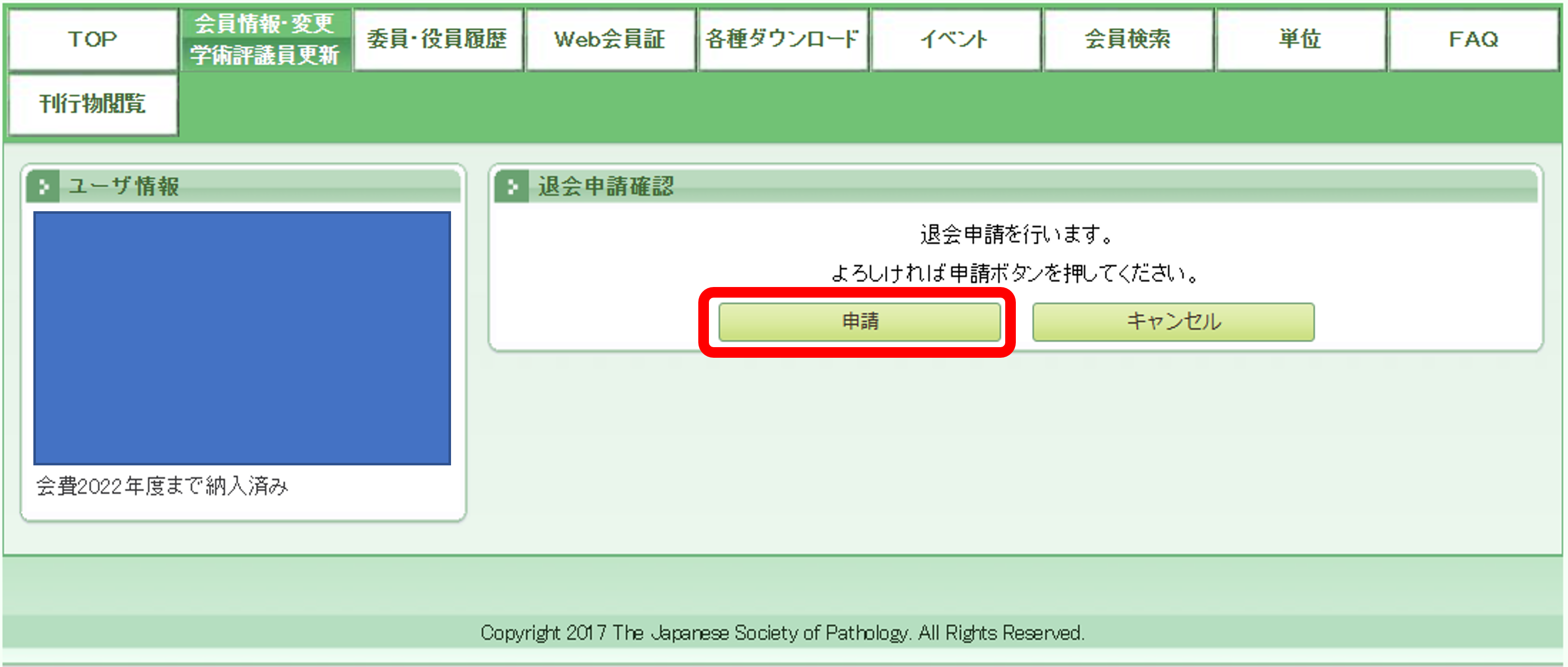Click the ユーザ情報 panel title

coord(123,186)
